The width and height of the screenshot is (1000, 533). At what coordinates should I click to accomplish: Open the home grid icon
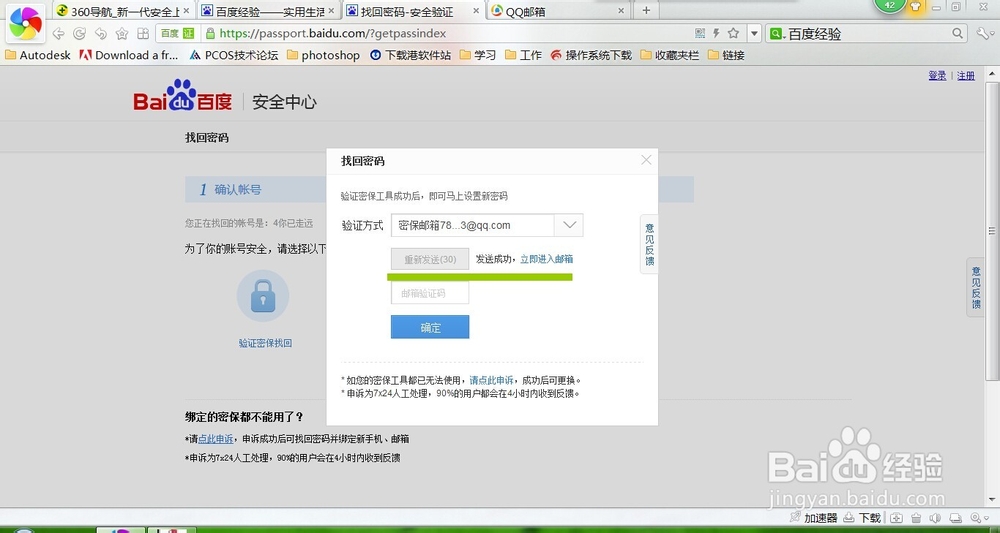(x=143, y=34)
